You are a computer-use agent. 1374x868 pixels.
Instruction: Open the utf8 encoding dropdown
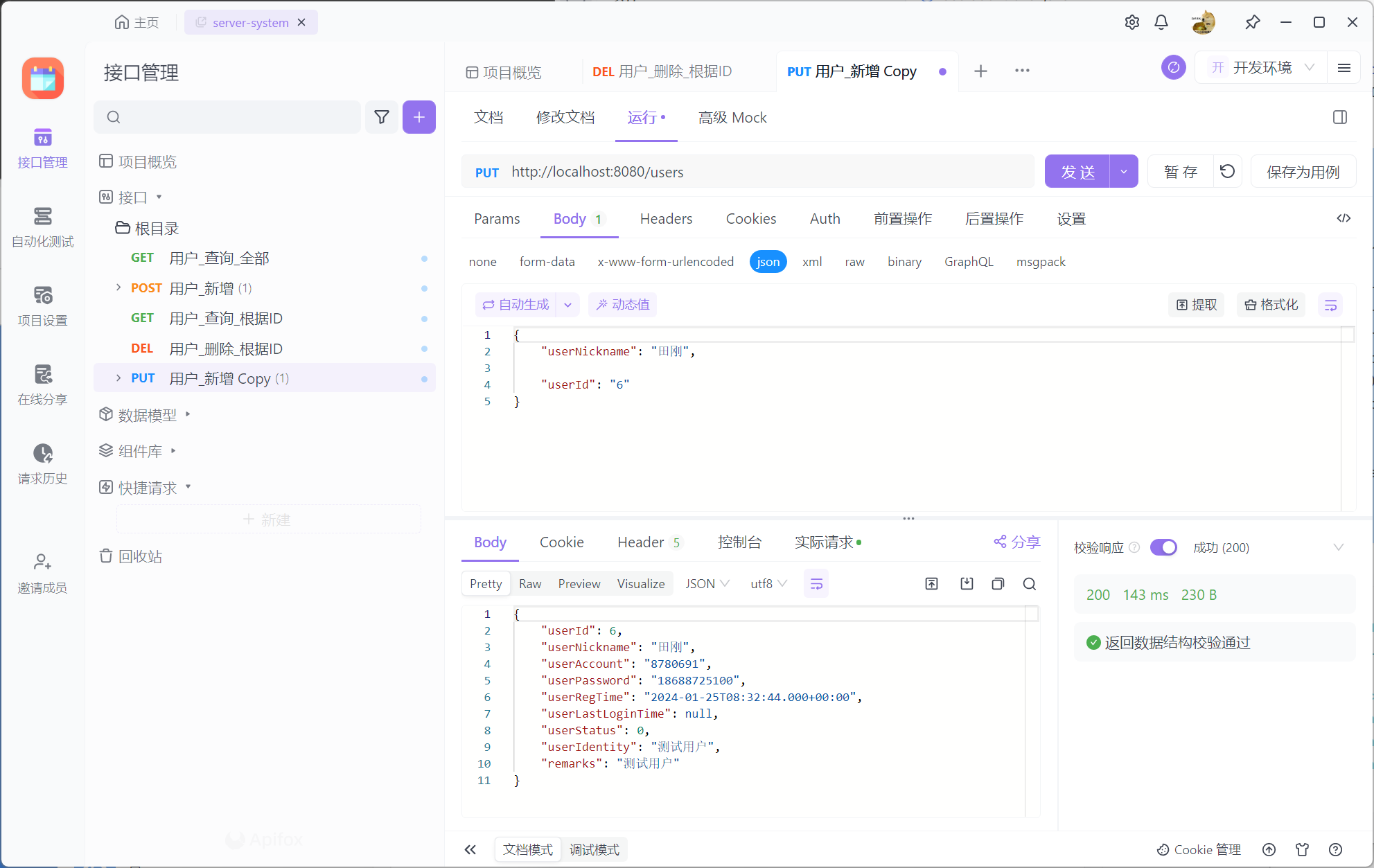coord(768,584)
